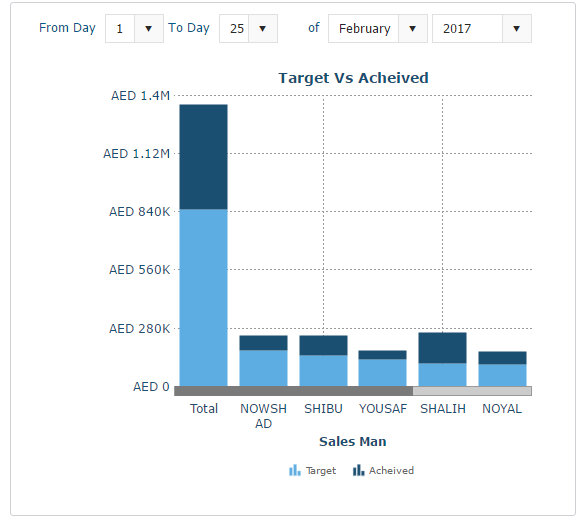Screen dimensions: 582x523
Task: Click the NOYAL Target bar segment
Action: (x=502, y=375)
